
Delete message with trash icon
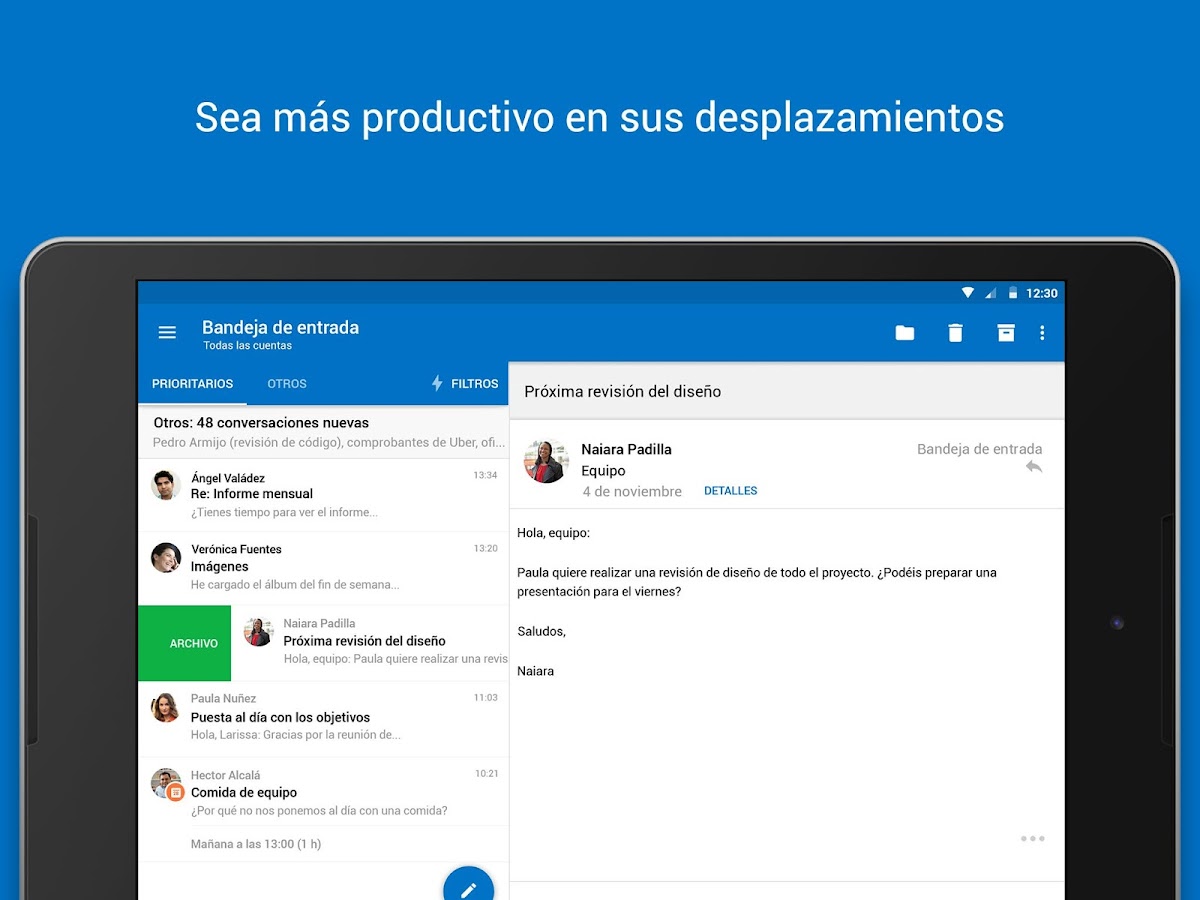click(x=955, y=333)
